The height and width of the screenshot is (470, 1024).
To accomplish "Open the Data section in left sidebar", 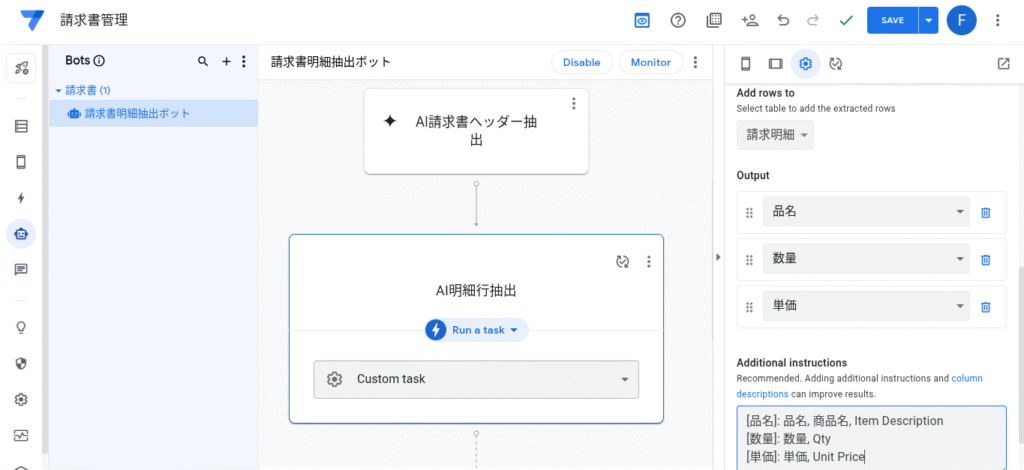I will click(x=21, y=127).
